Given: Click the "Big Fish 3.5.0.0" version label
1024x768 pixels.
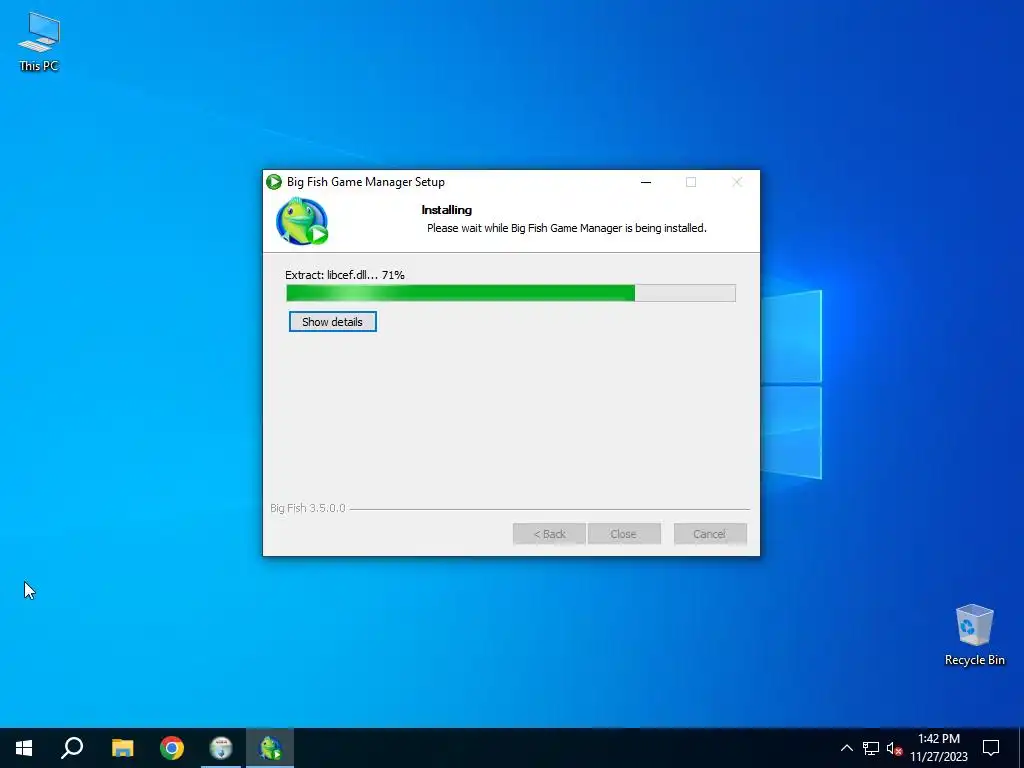Looking at the screenshot, I should (x=308, y=508).
